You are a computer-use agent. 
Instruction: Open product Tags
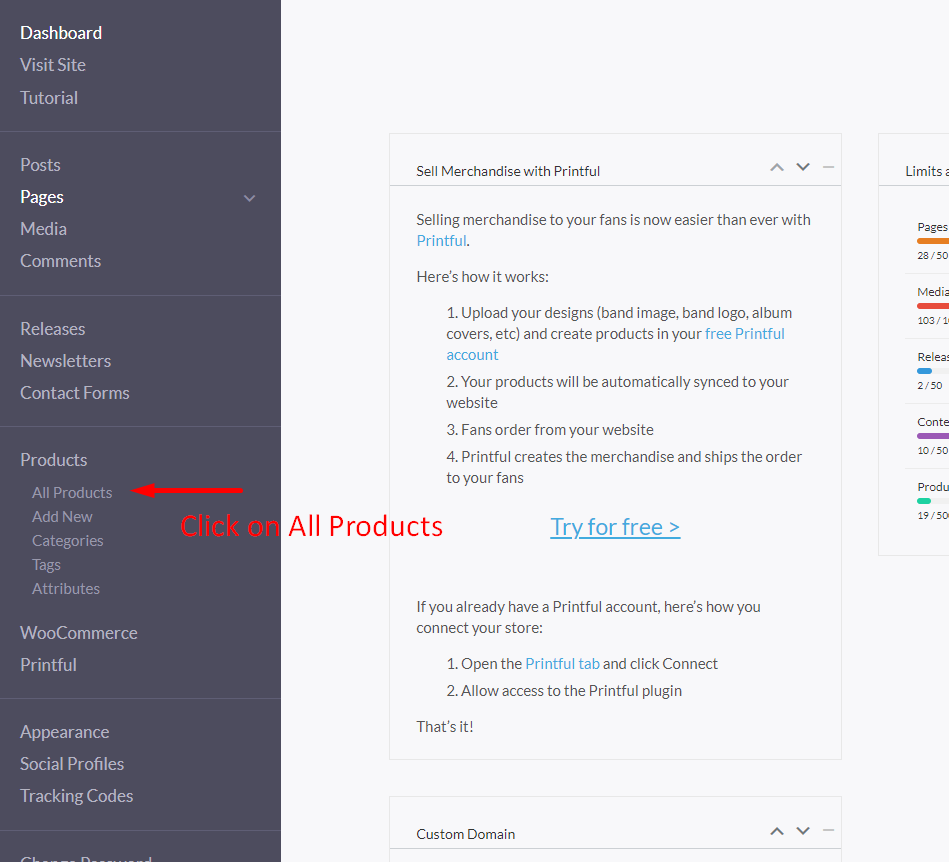(x=47, y=565)
